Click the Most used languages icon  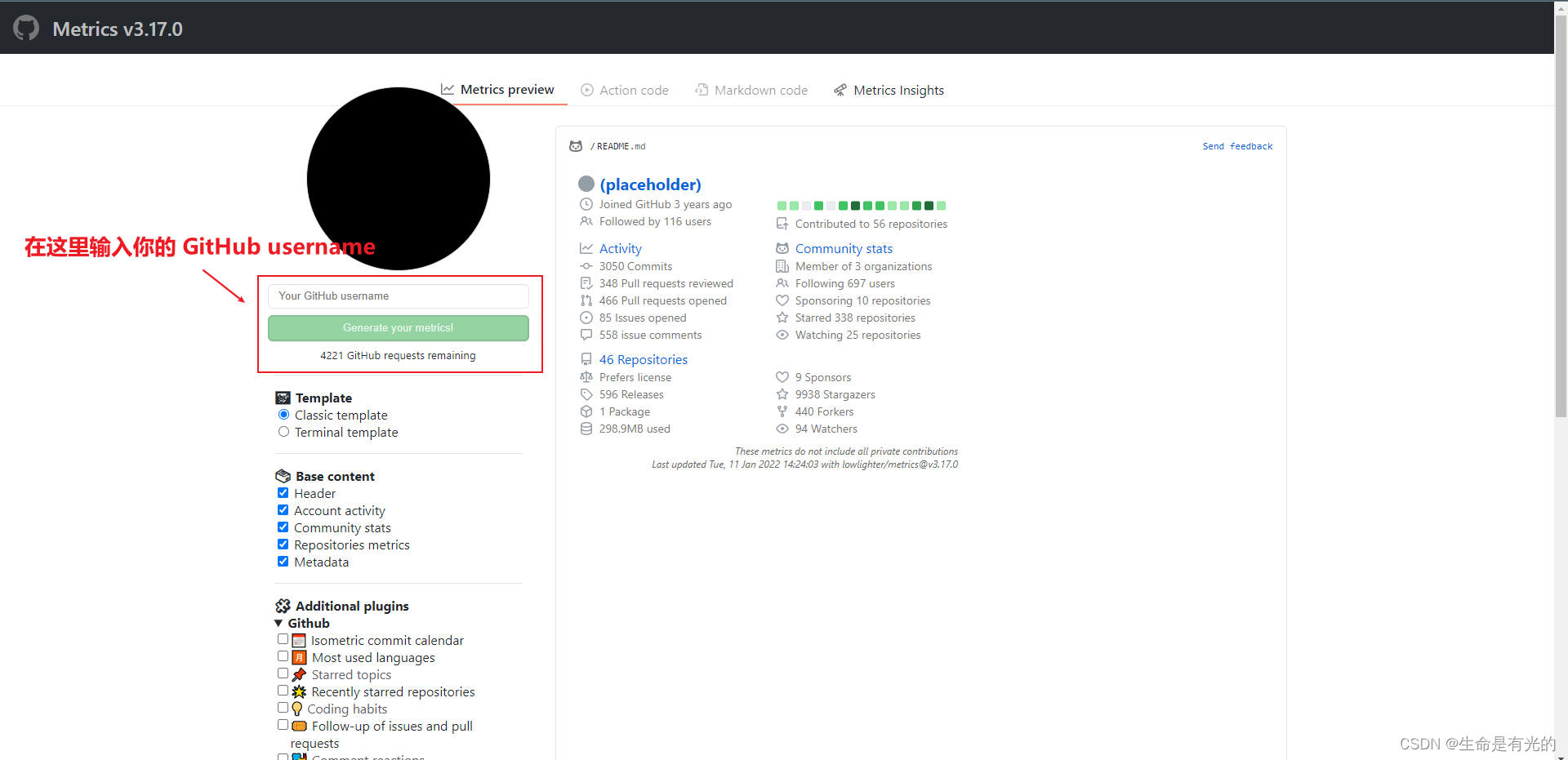[x=299, y=658]
